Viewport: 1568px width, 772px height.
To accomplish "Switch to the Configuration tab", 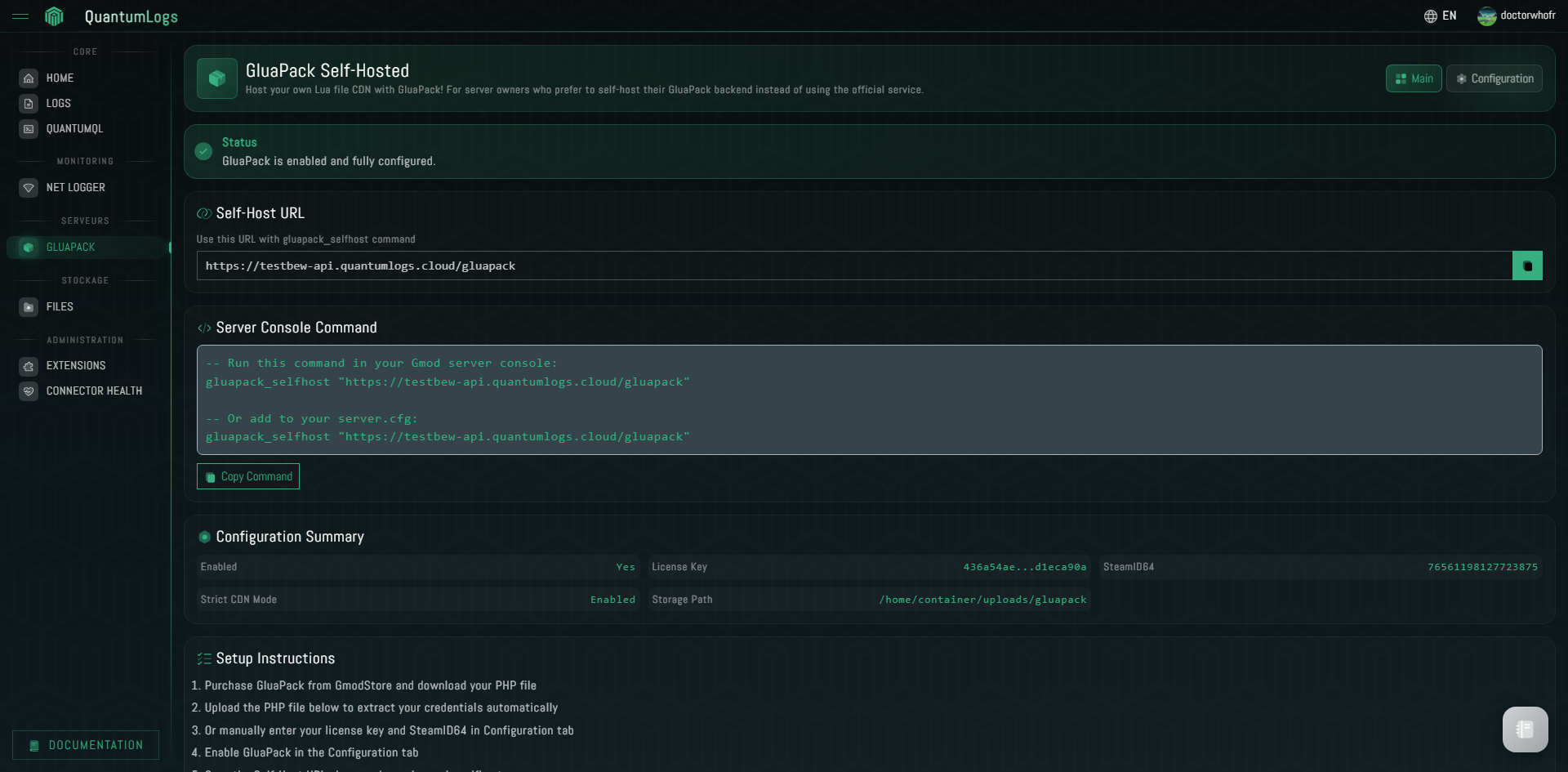I will pyautogui.click(x=1494, y=78).
